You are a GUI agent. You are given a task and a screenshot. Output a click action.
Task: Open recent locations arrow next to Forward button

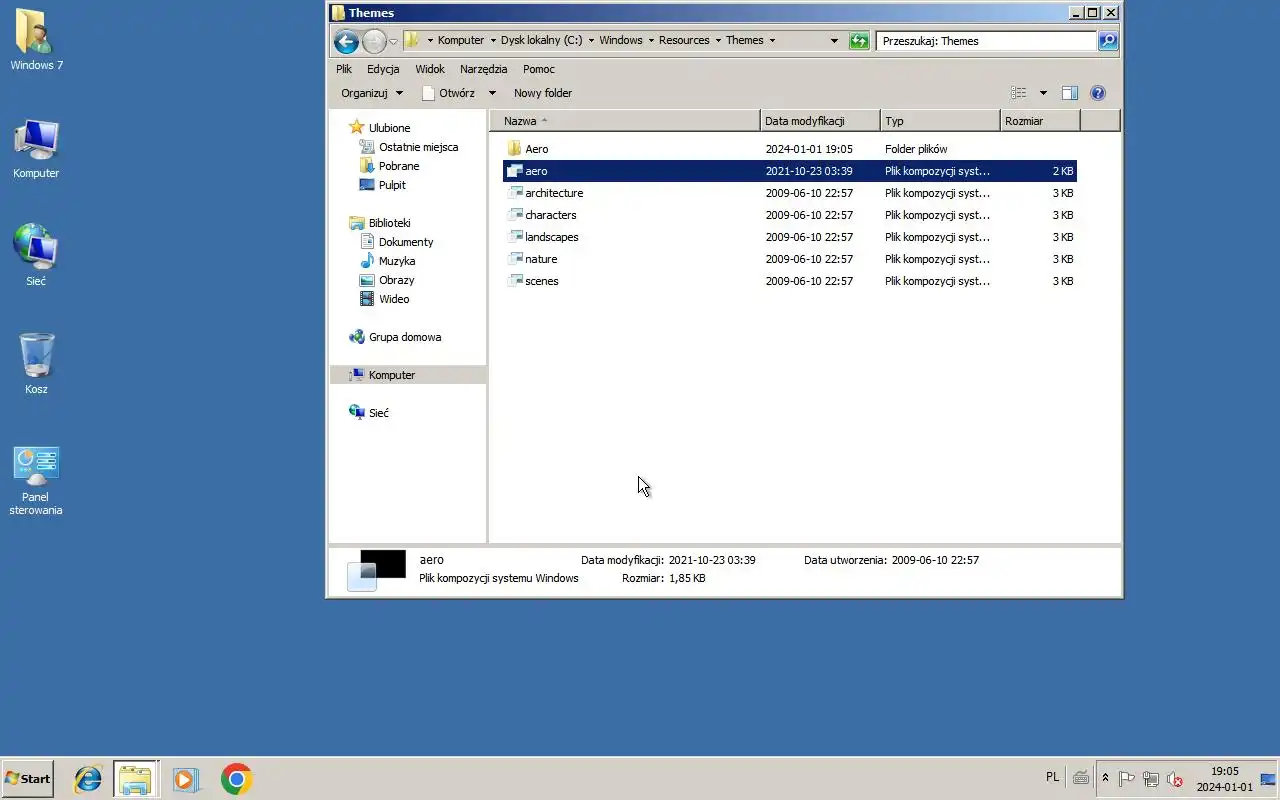click(x=393, y=41)
